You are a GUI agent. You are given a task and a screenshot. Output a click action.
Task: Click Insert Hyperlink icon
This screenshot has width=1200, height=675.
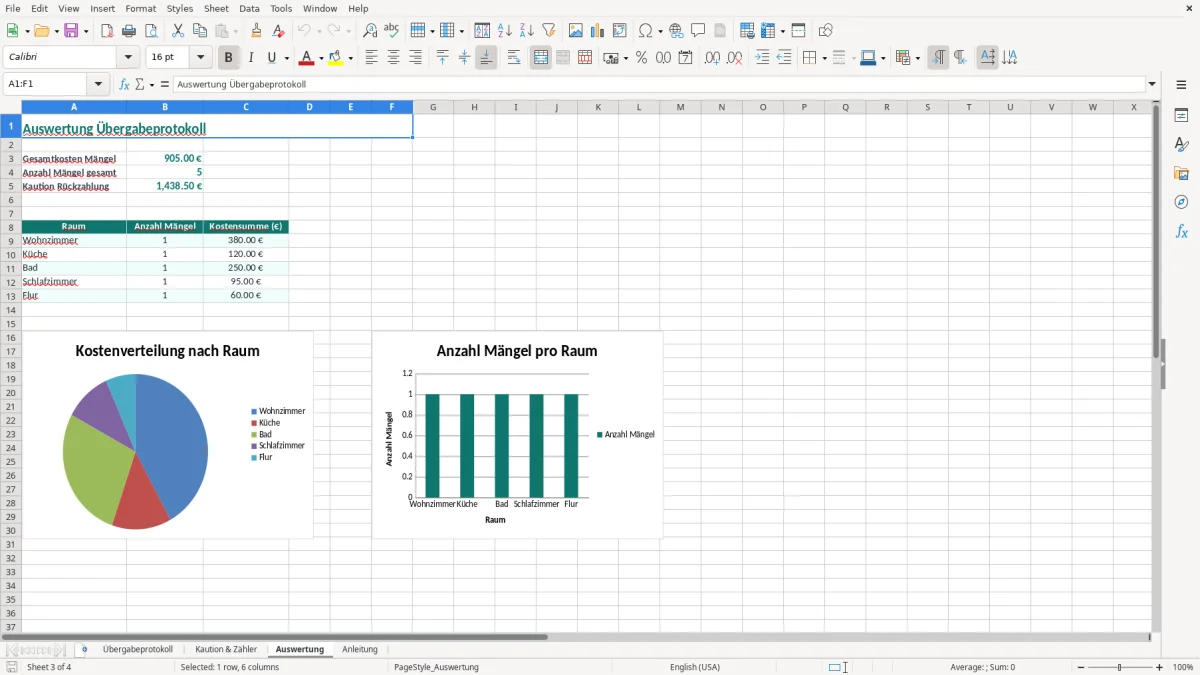point(676,31)
